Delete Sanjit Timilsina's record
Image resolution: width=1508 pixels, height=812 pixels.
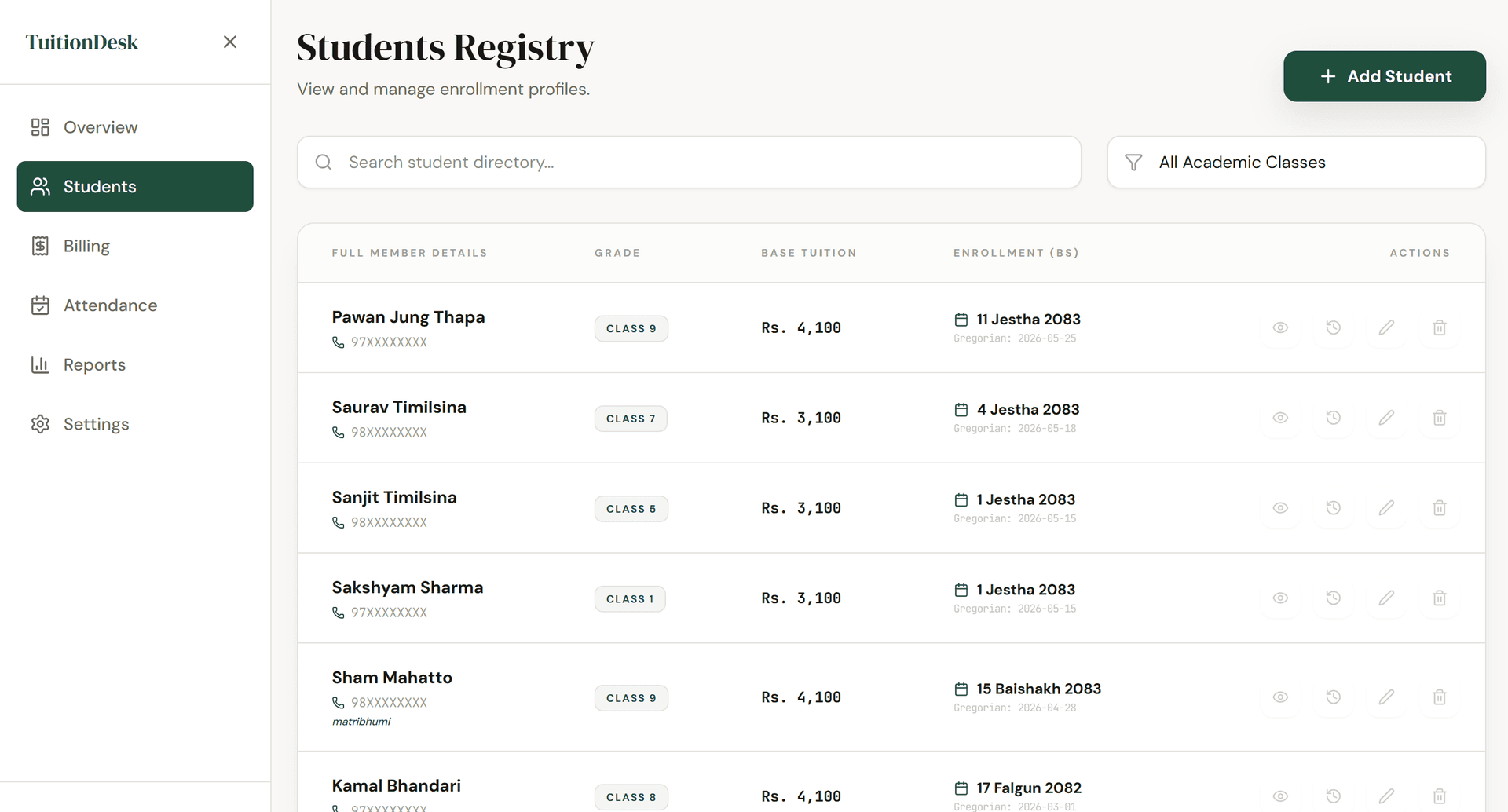click(x=1440, y=508)
